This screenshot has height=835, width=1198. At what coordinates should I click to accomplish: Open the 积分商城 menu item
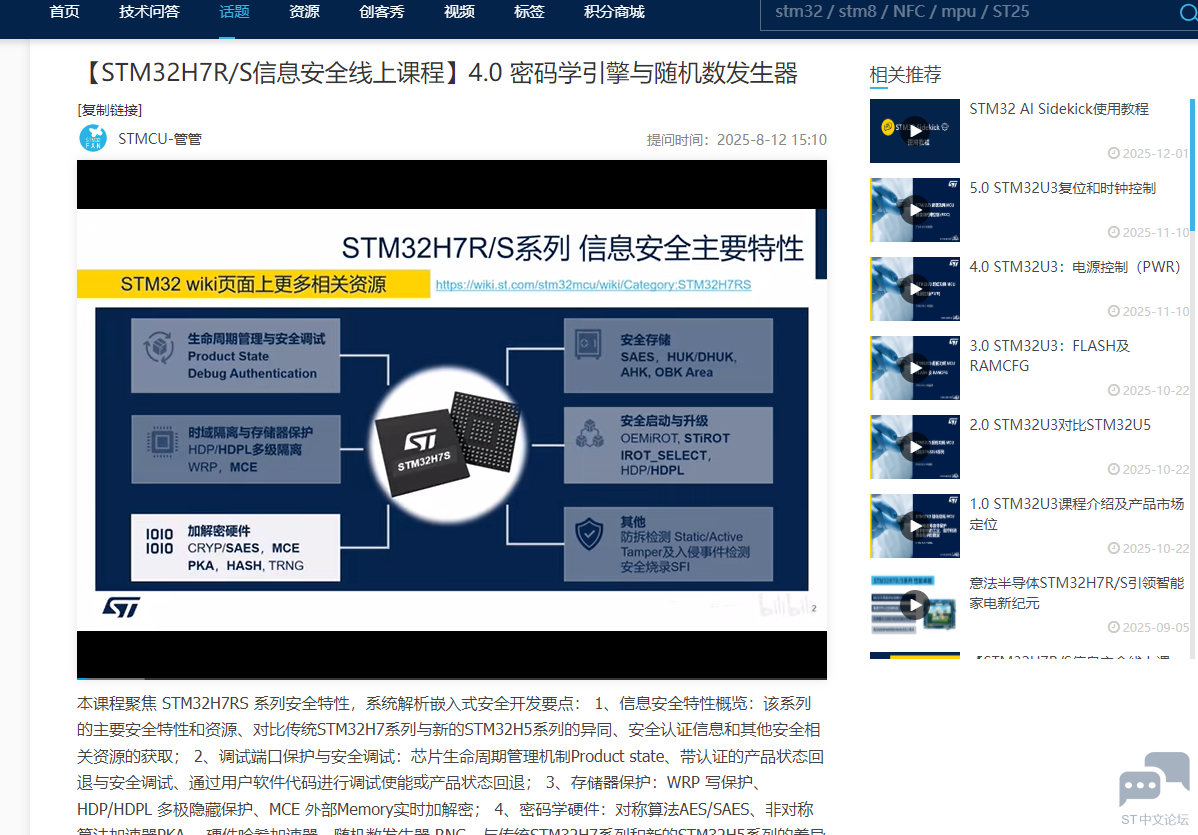(613, 13)
